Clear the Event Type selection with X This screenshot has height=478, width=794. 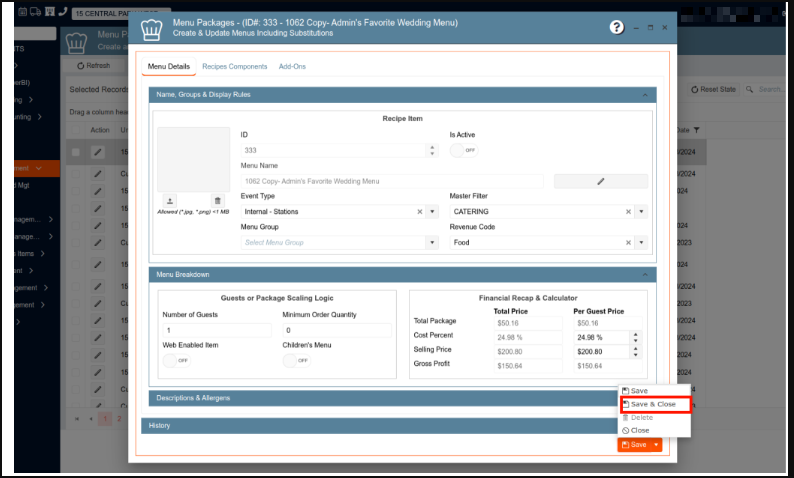click(419, 212)
